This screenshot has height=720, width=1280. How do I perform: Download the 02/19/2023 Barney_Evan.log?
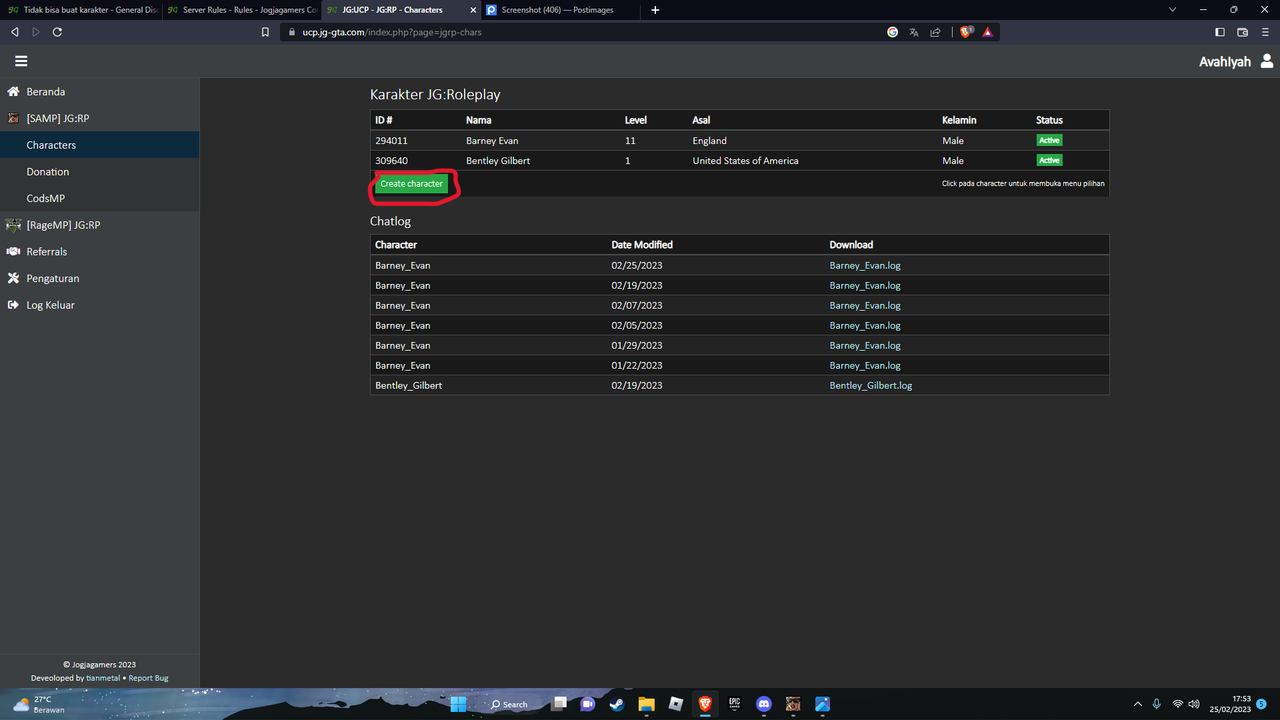tap(865, 285)
